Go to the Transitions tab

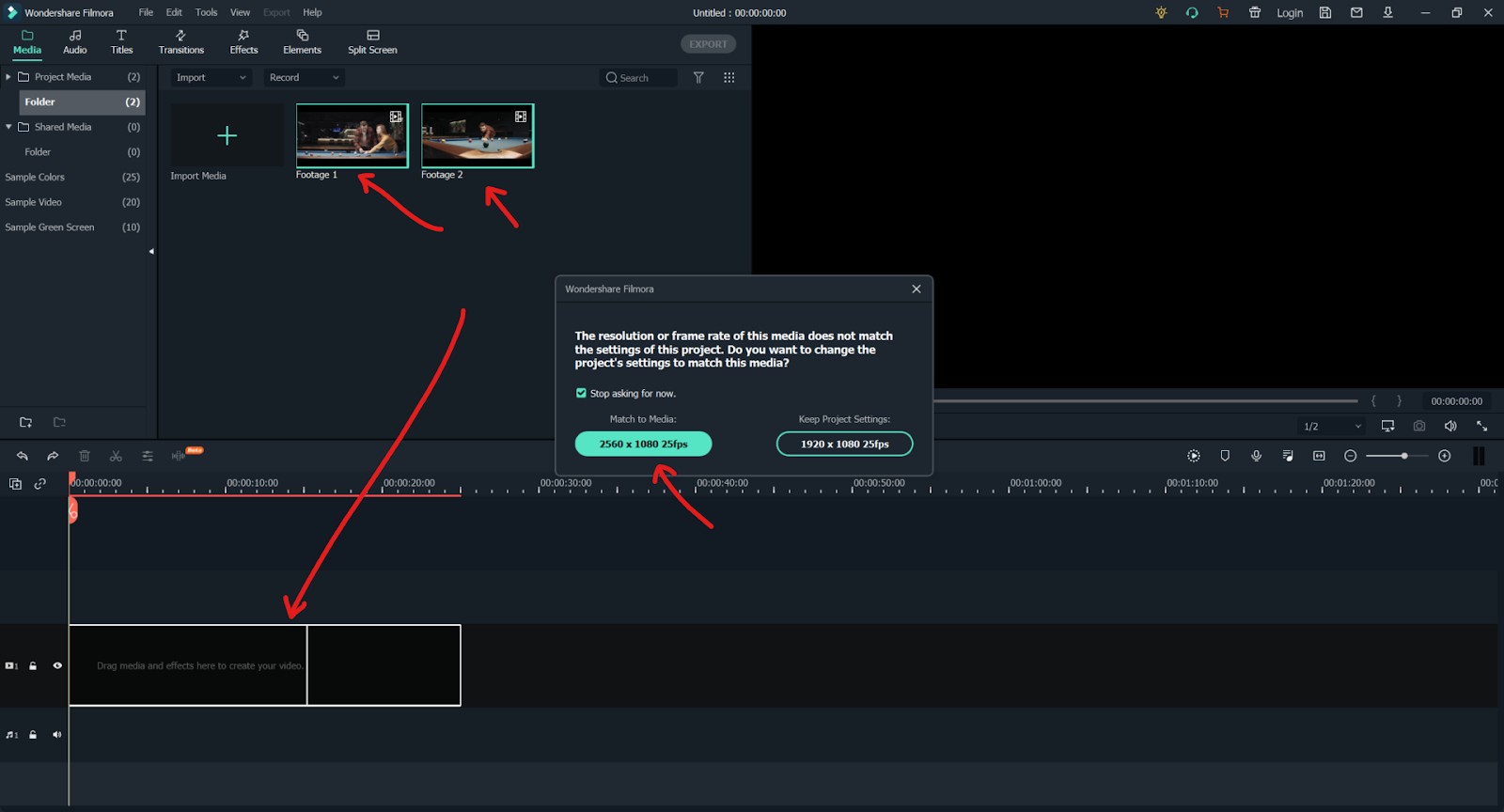[x=180, y=42]
